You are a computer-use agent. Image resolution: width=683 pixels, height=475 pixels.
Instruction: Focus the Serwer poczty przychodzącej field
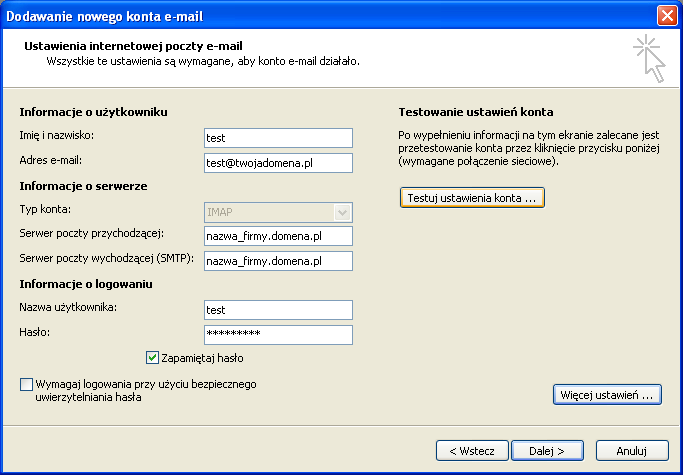278,236
